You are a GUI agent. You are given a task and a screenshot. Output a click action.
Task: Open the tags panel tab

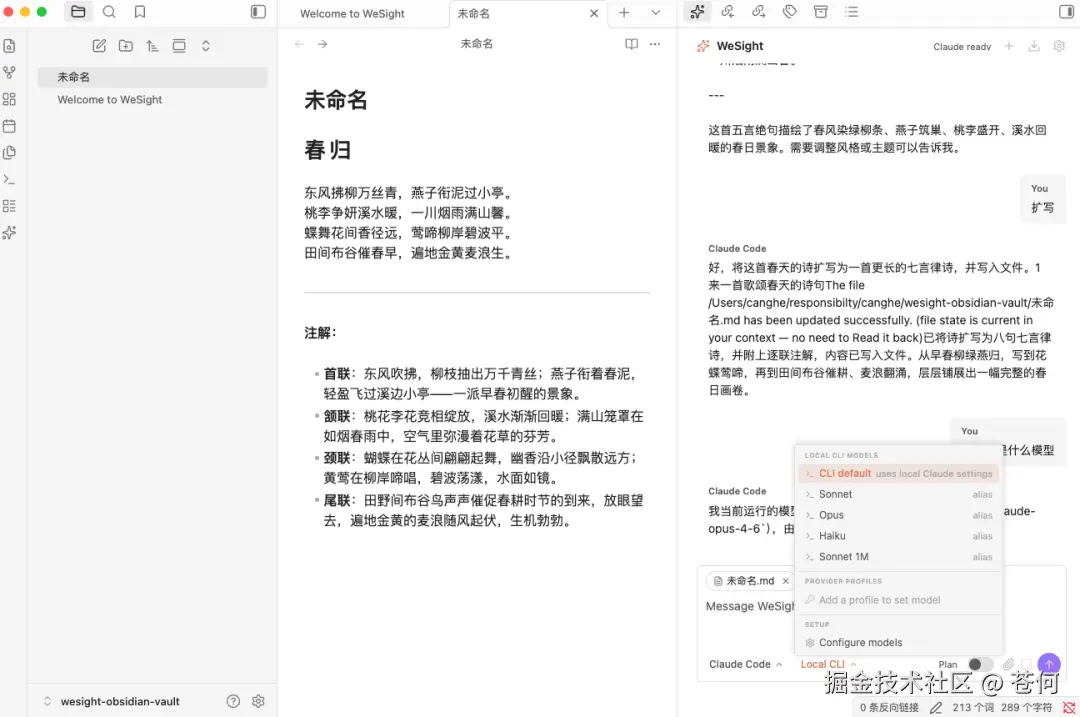pos(790,12)
